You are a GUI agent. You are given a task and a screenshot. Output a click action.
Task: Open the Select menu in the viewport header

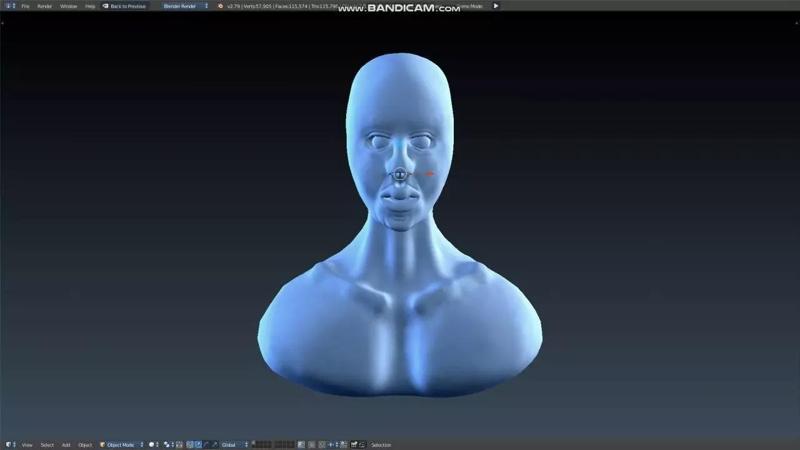click(47, 445)
